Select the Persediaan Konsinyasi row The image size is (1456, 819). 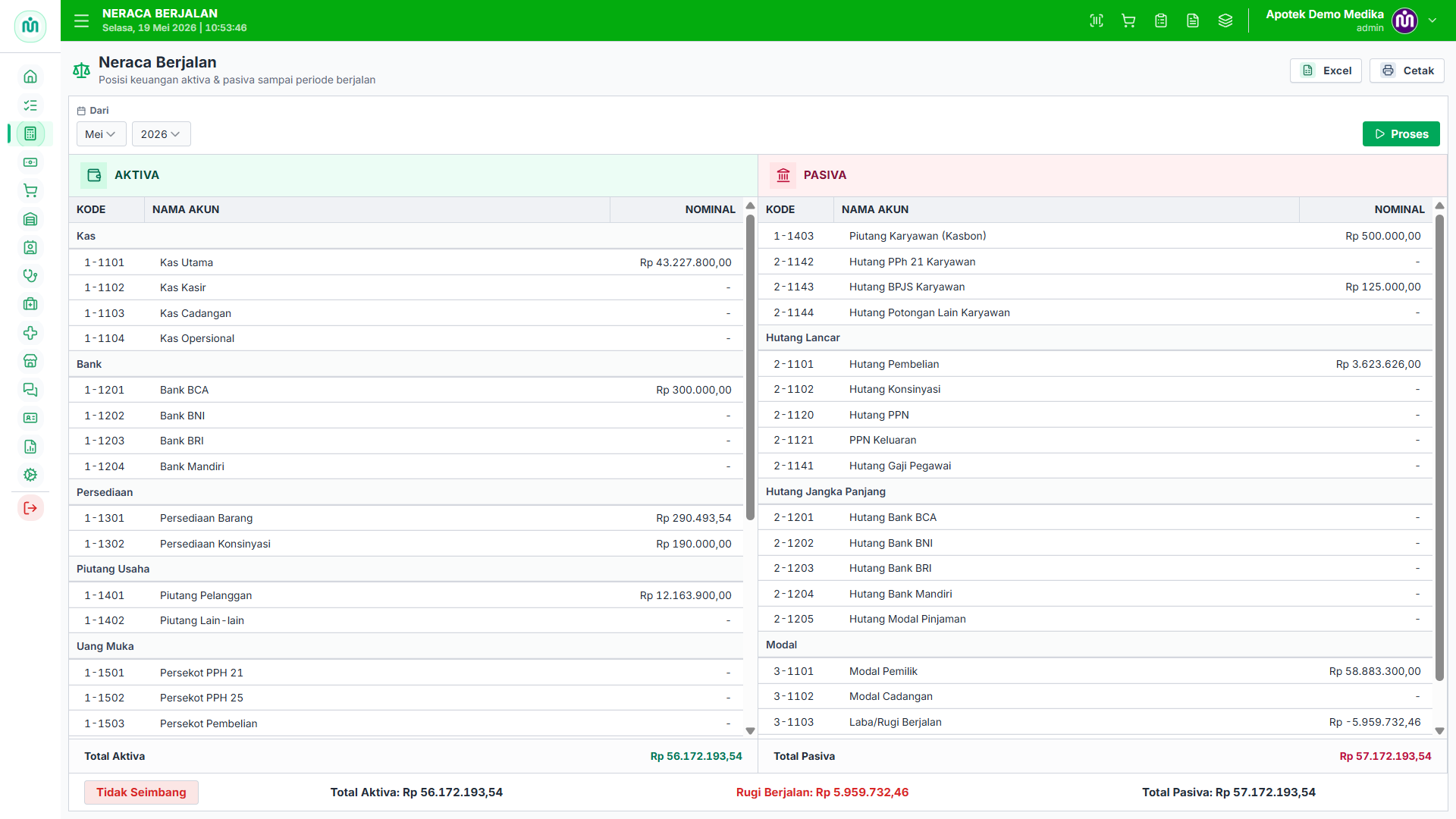pyautogui.click(x=406, y=544)
